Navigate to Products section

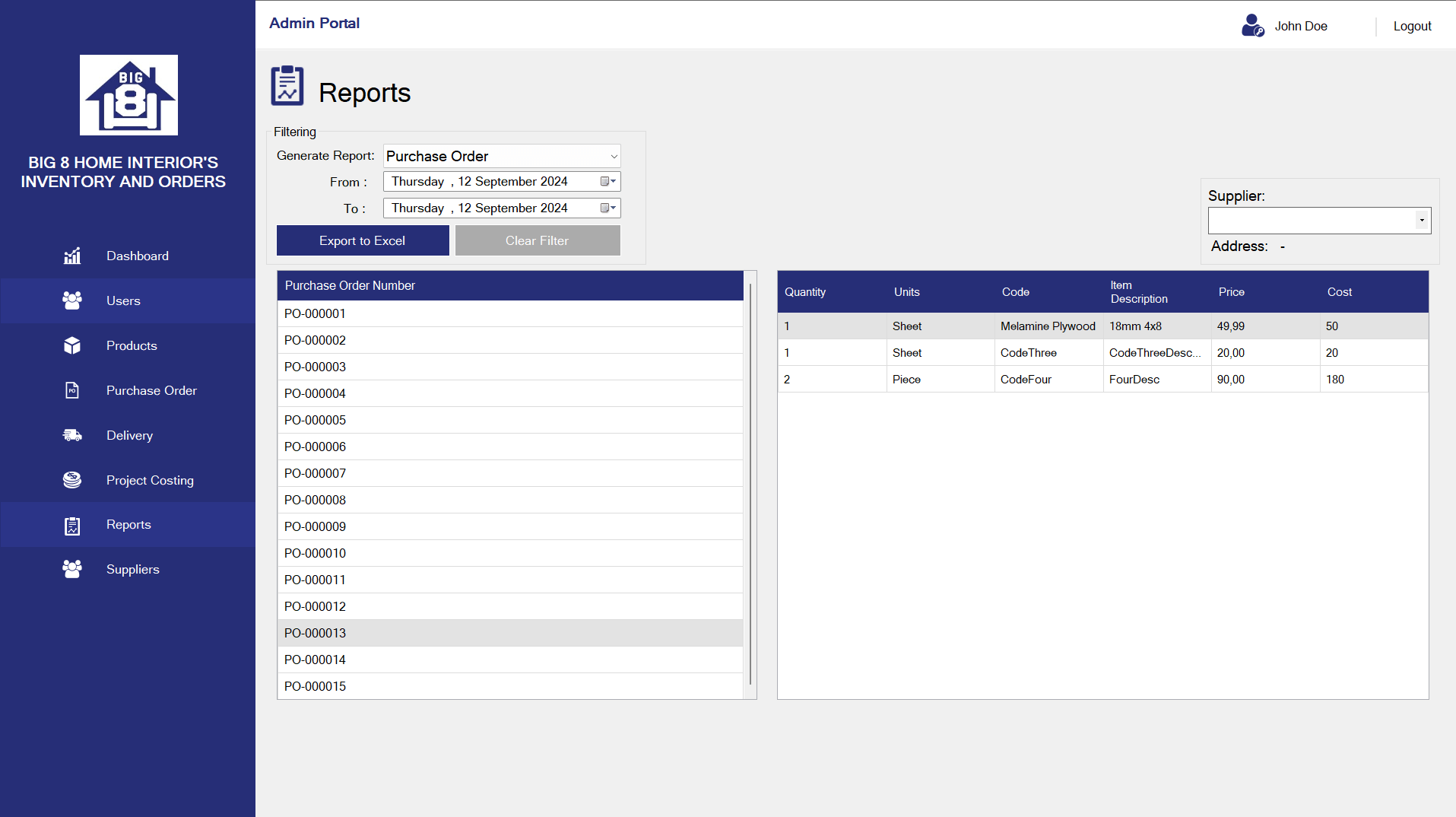coord(128,345)
